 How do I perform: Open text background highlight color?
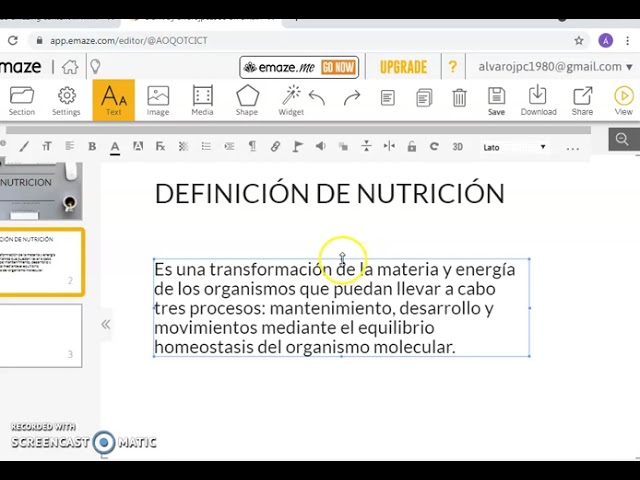tap(138, 146)
